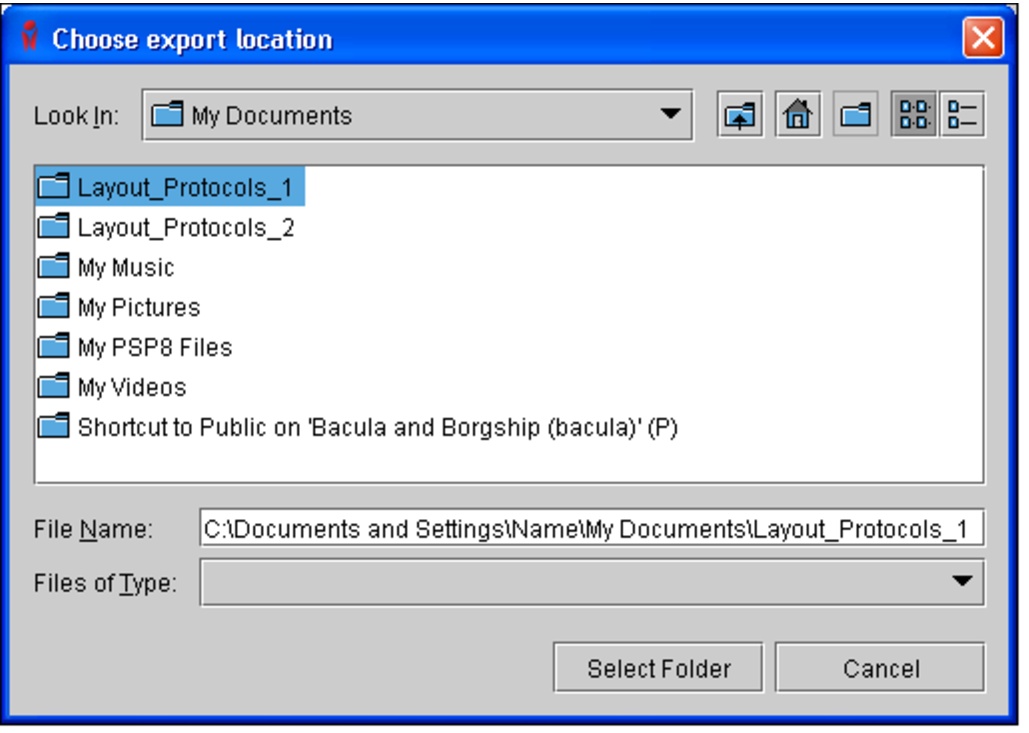
Task: Click the Up One Level icon
Action: tap(739, 116)
